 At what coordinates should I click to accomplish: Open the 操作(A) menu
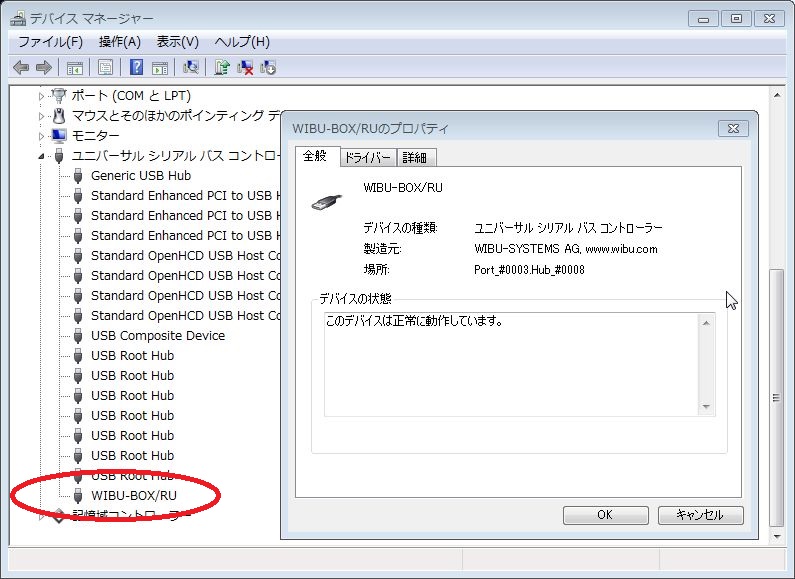[x=120, y=42]
